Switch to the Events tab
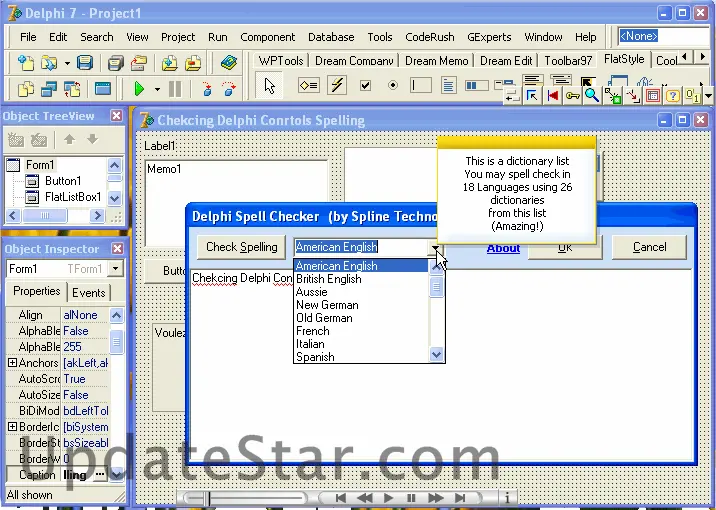The width and height of the screenshot is (716, 510). point(89,293)
